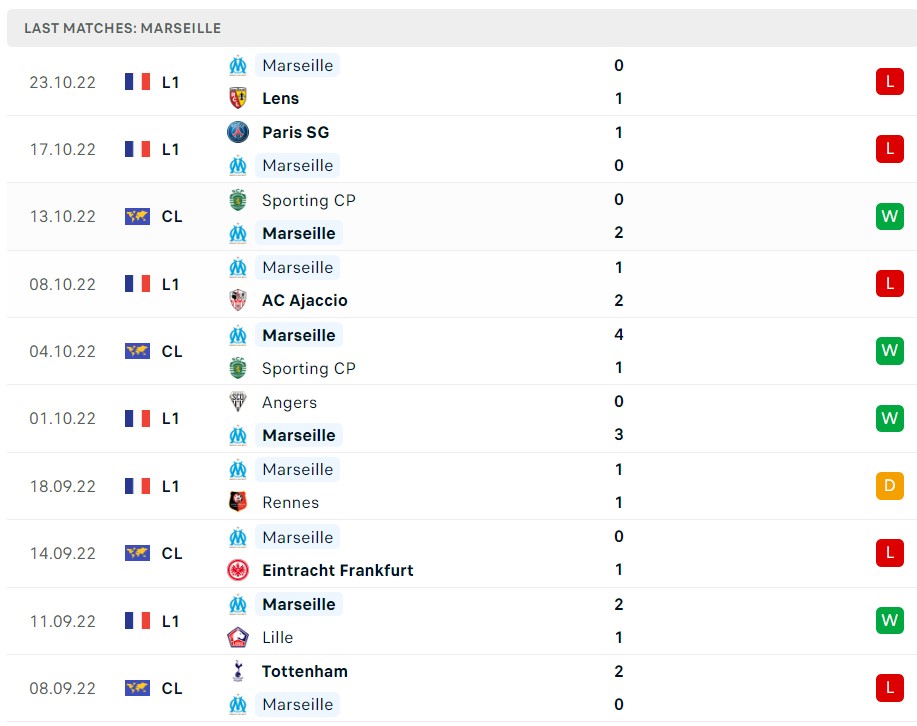917x726 pixels.
Task: Click the Marseille club crest beside Lens match
Action: (x=237, y=65)
